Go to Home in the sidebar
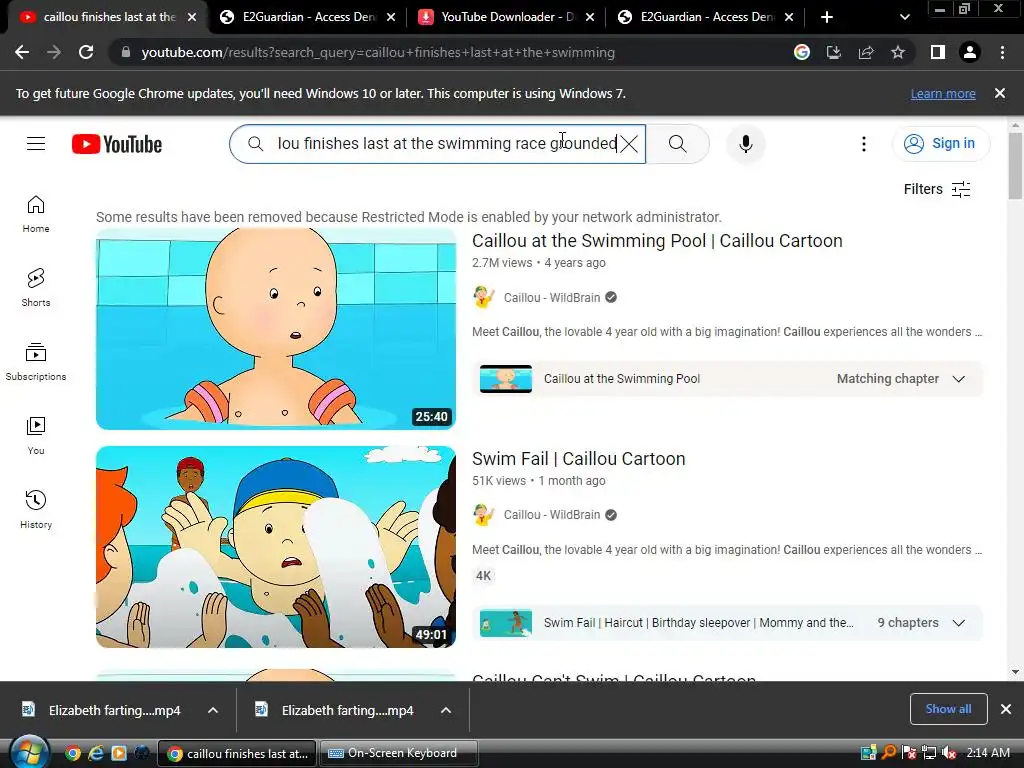This screenshot has width=1024, height=768. point(36,214)
